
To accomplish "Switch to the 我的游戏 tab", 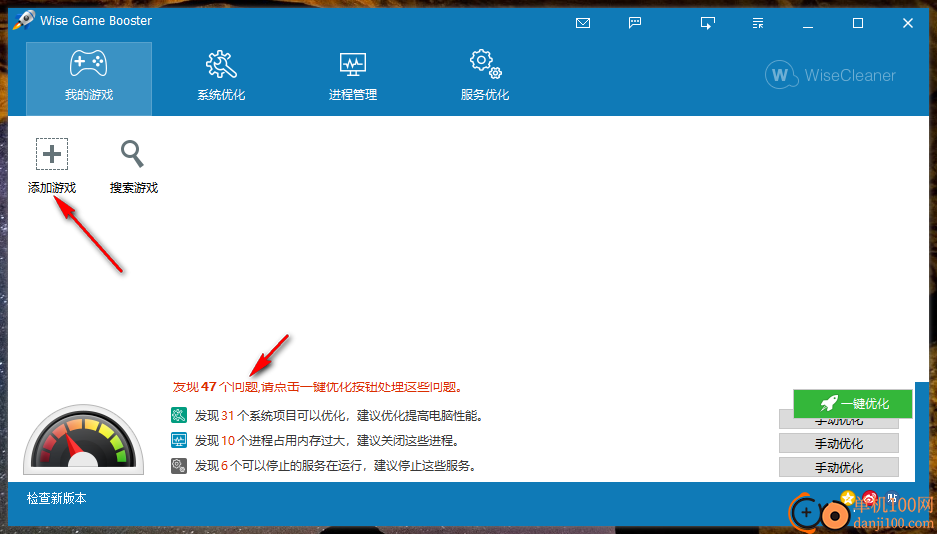I will click(89, 79).
